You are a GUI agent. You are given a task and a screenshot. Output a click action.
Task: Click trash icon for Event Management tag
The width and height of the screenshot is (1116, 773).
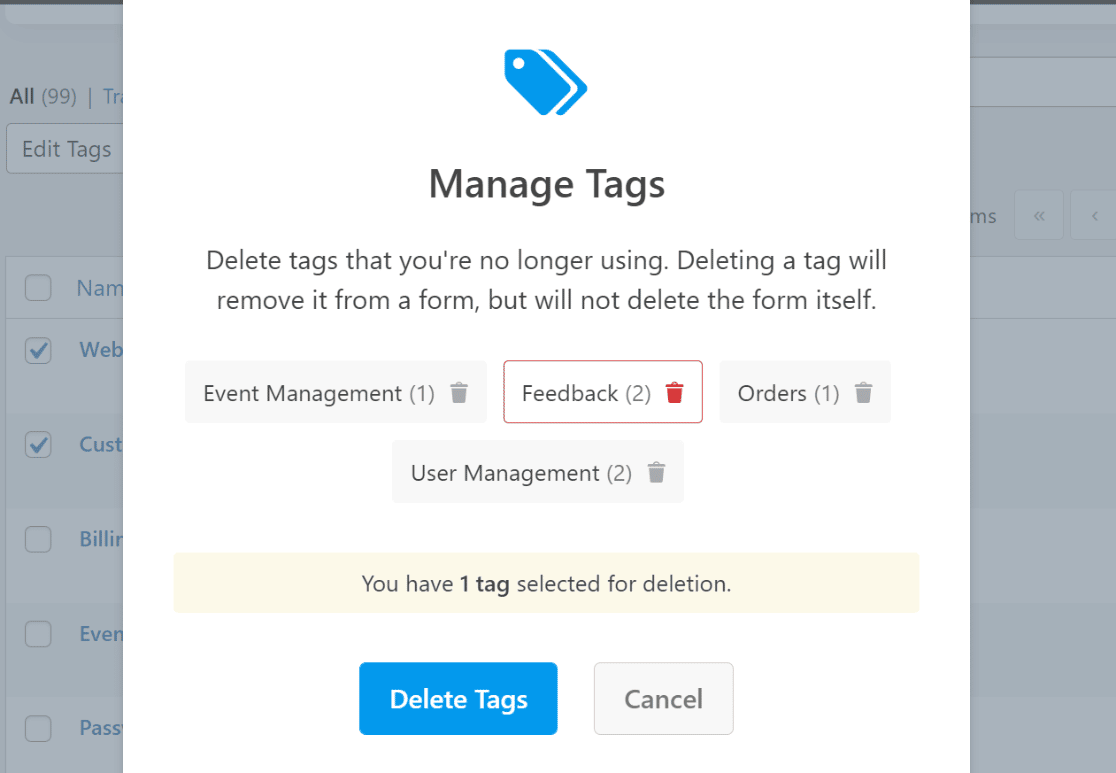459,393
